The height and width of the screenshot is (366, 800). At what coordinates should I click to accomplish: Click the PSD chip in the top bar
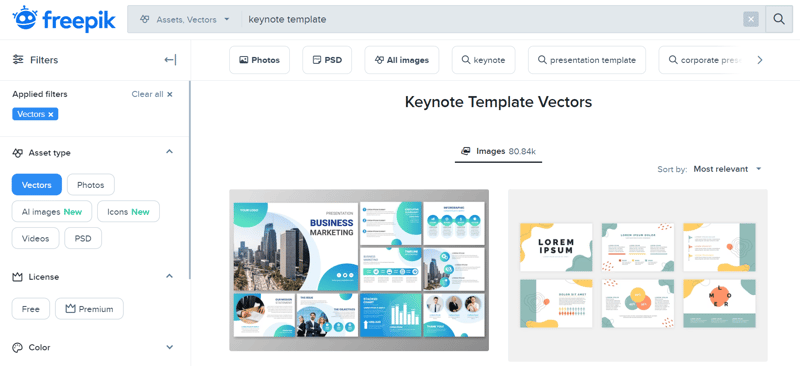pyautogui.click(x=327, y=60)
